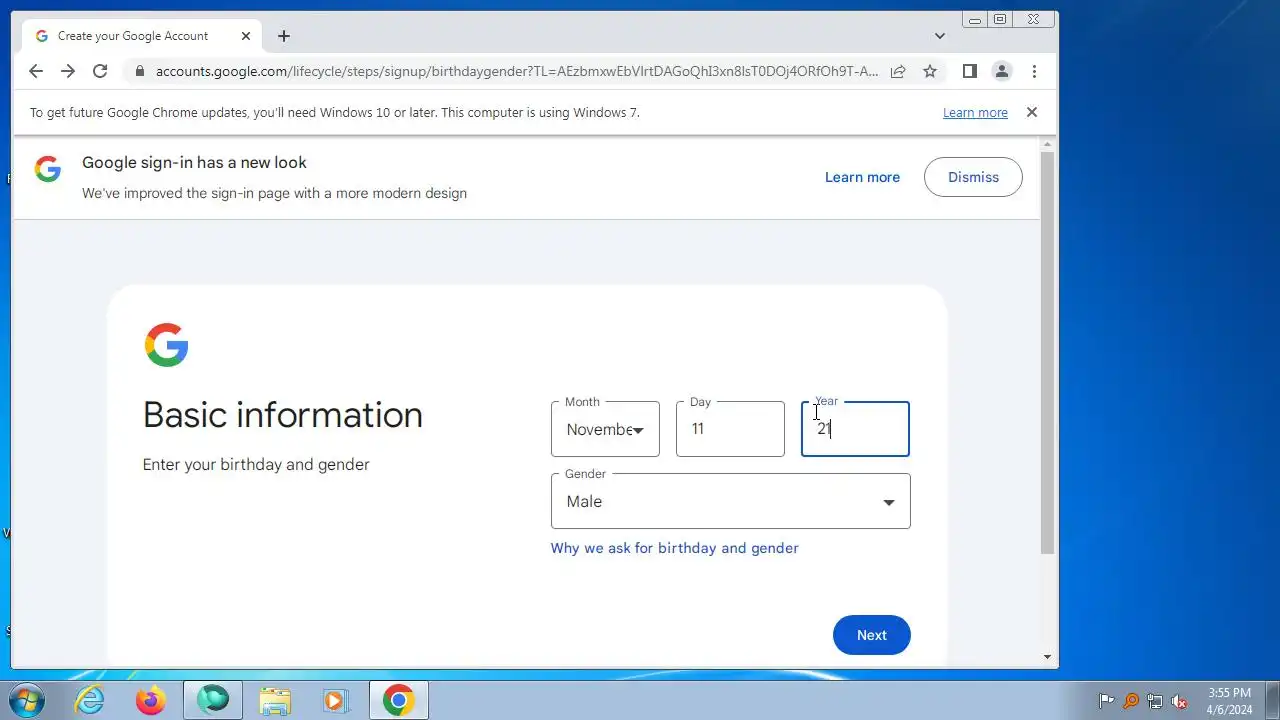The width and height of the screenshot is (1280, 720).
Task: Click the Basic information heading
Action: 283,415
